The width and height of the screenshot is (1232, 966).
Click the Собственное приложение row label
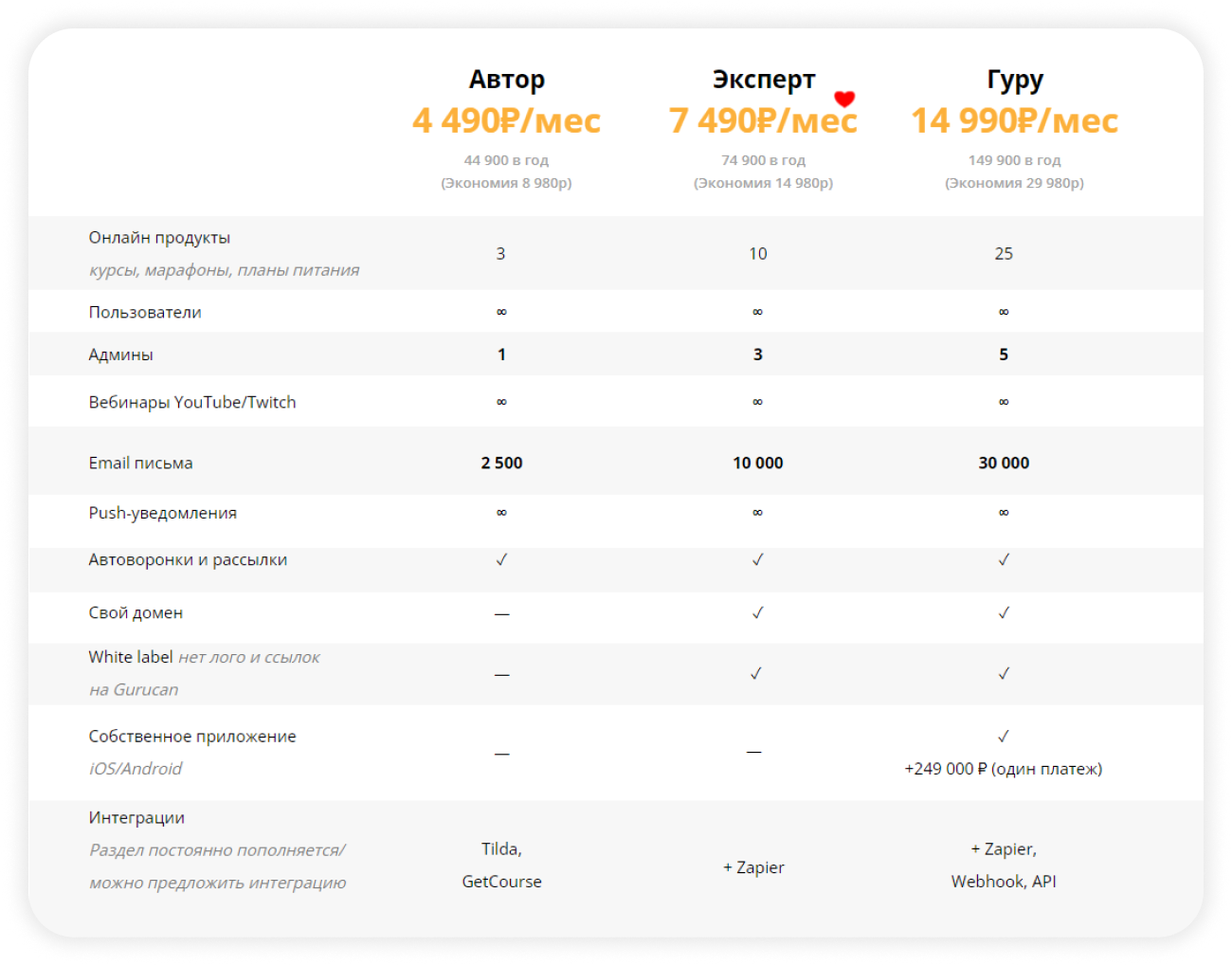[192, 737]
